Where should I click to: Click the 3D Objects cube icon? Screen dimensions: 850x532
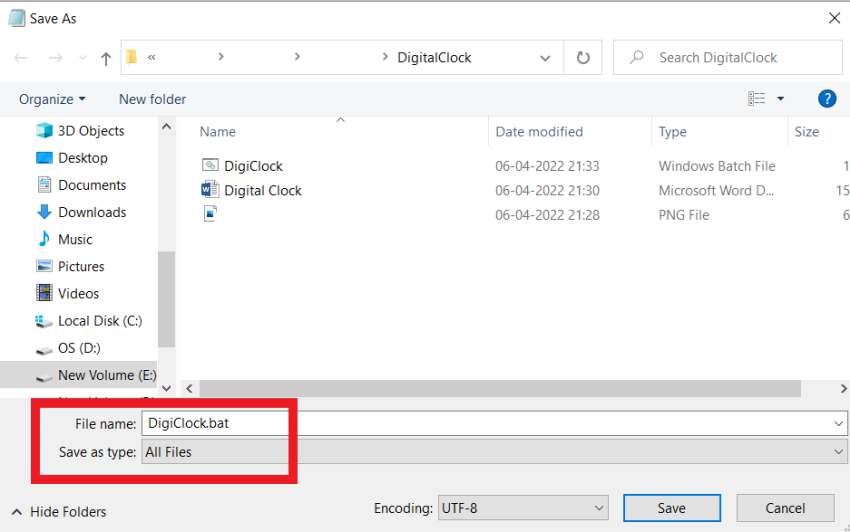(44, 130)
